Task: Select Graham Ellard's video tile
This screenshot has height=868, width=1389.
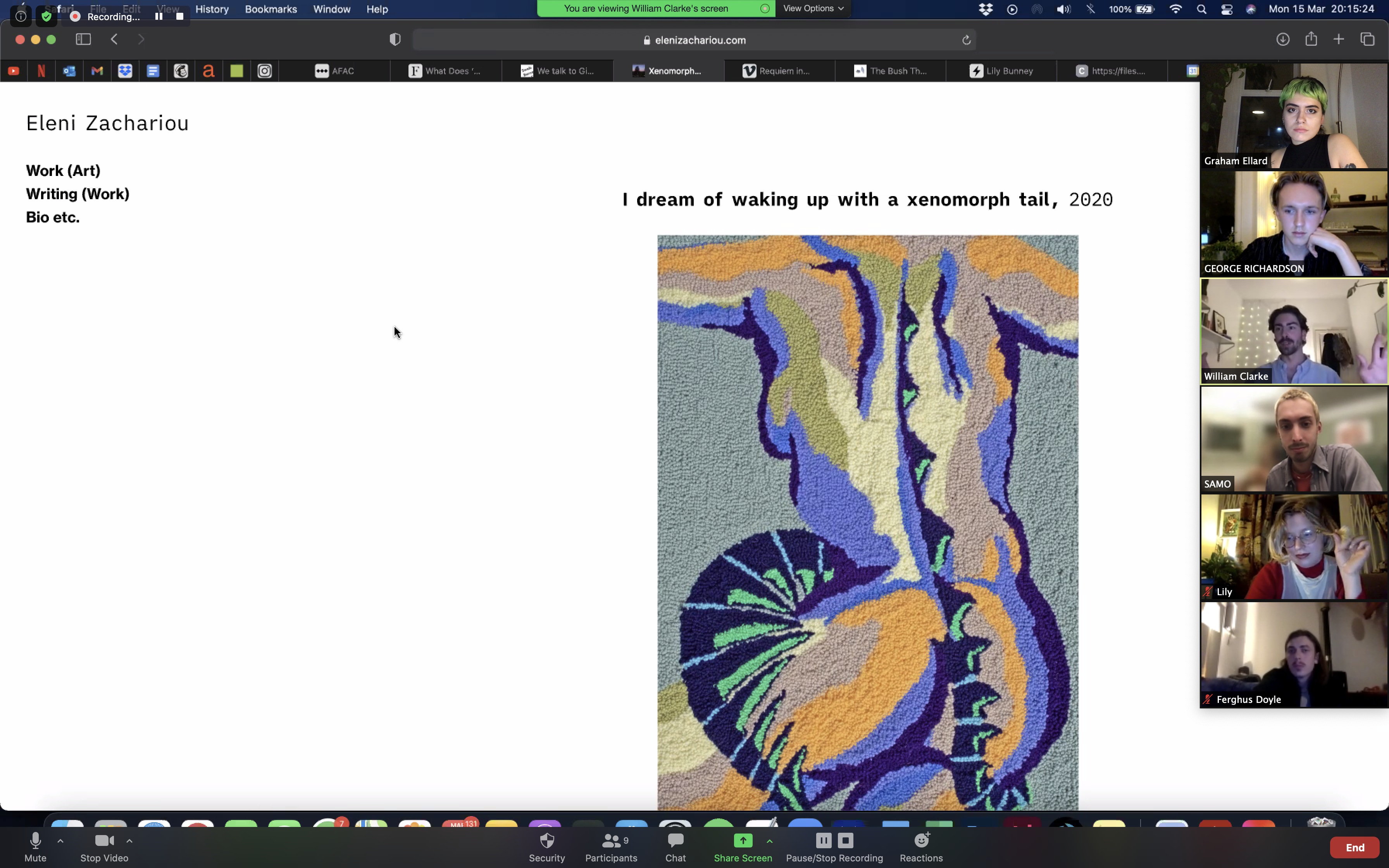Action: tap(1294, 115)
